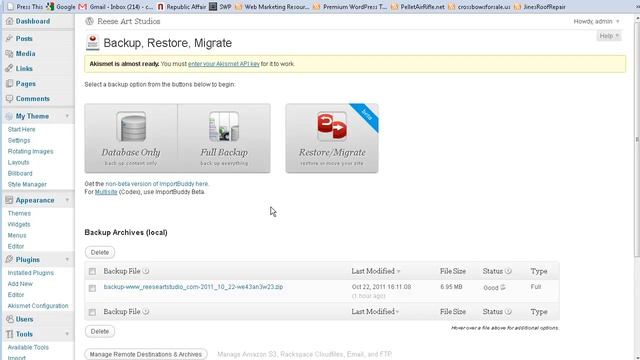Click the Pages icon in the sidebar
Screen dimensions: 640x360
tap(9, 83)
